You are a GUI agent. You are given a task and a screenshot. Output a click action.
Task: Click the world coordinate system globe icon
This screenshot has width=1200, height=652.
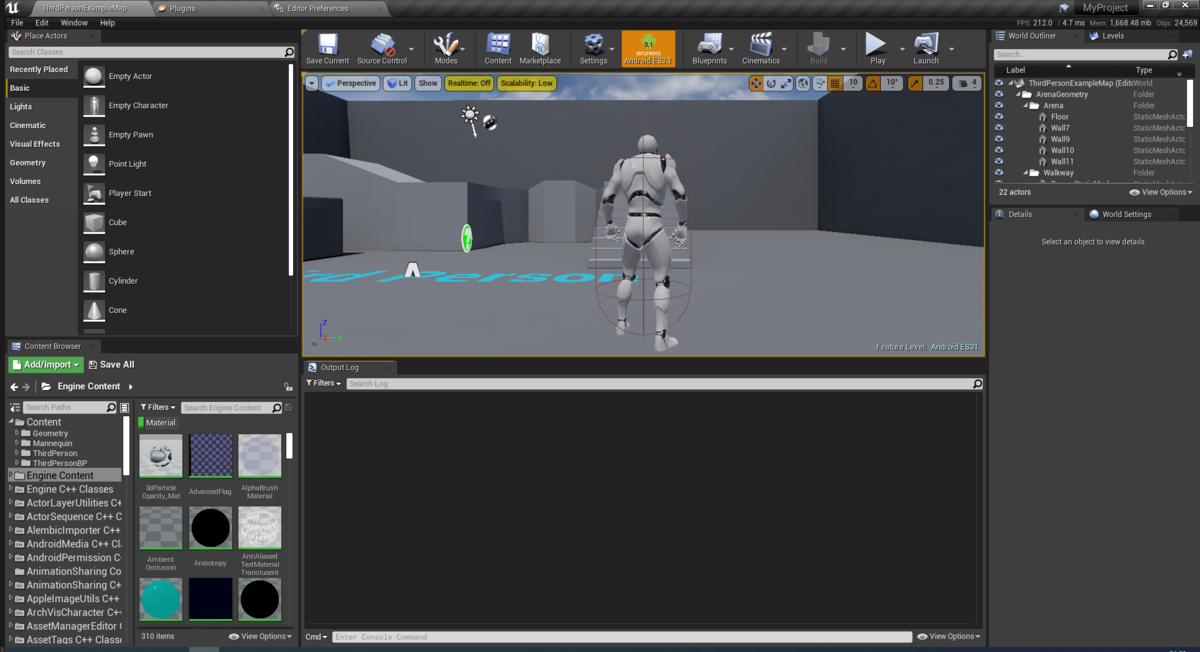tap(803, 84)
